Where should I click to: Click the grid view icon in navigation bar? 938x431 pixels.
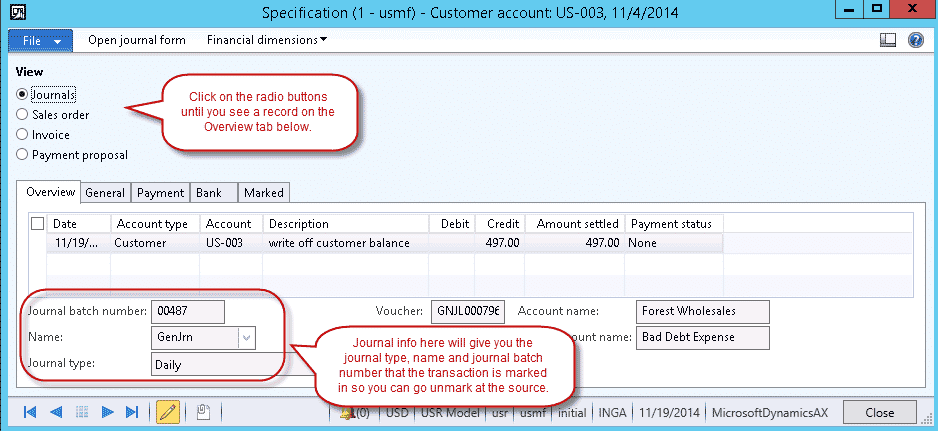click(x=82, y=412)
